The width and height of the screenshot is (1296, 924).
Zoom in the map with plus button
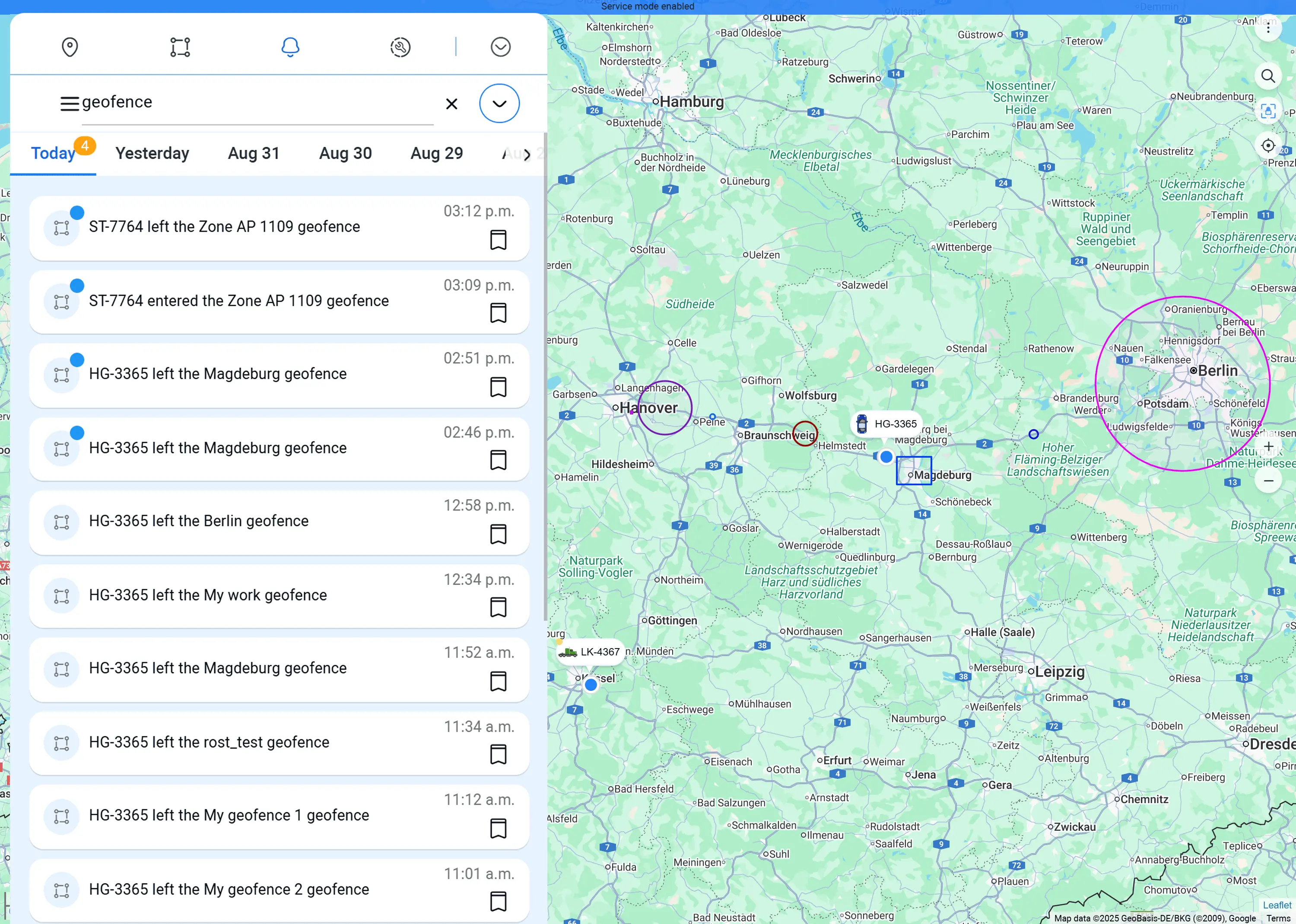click(1268, 446)
